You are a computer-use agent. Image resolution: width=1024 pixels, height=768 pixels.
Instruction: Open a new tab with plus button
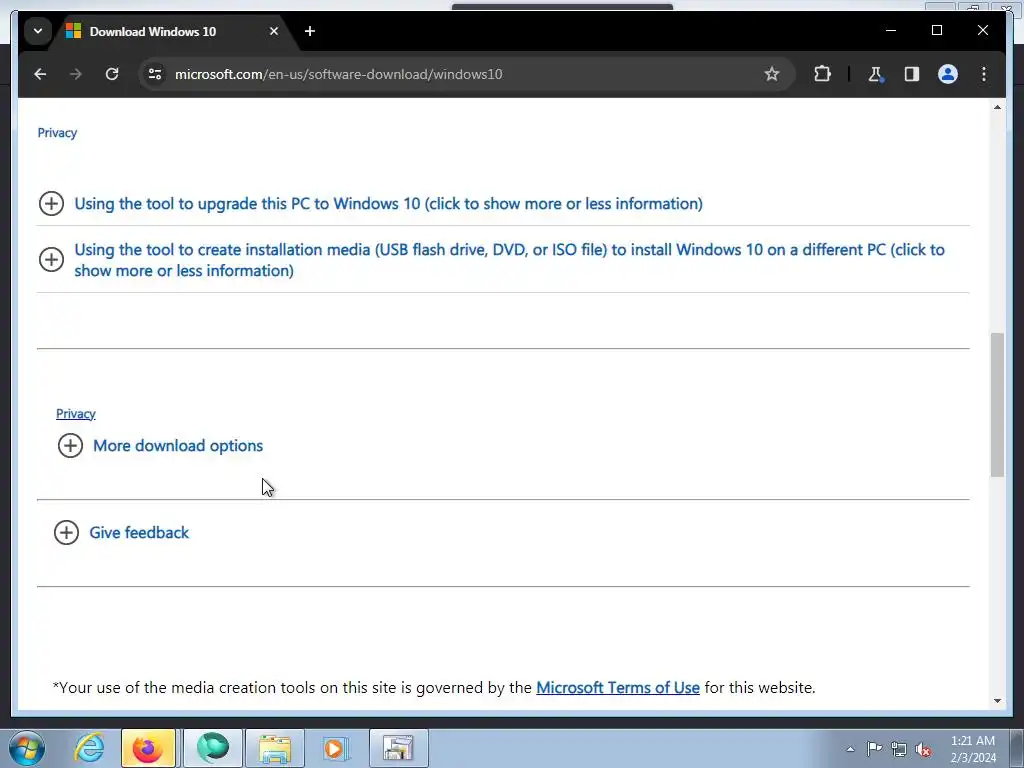tap(310, 31)
